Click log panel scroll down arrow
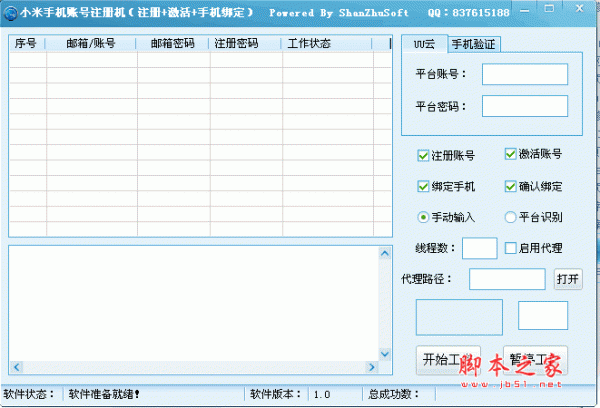The height and width of the screenshot is (408, 600). click(x=385, y=354)
